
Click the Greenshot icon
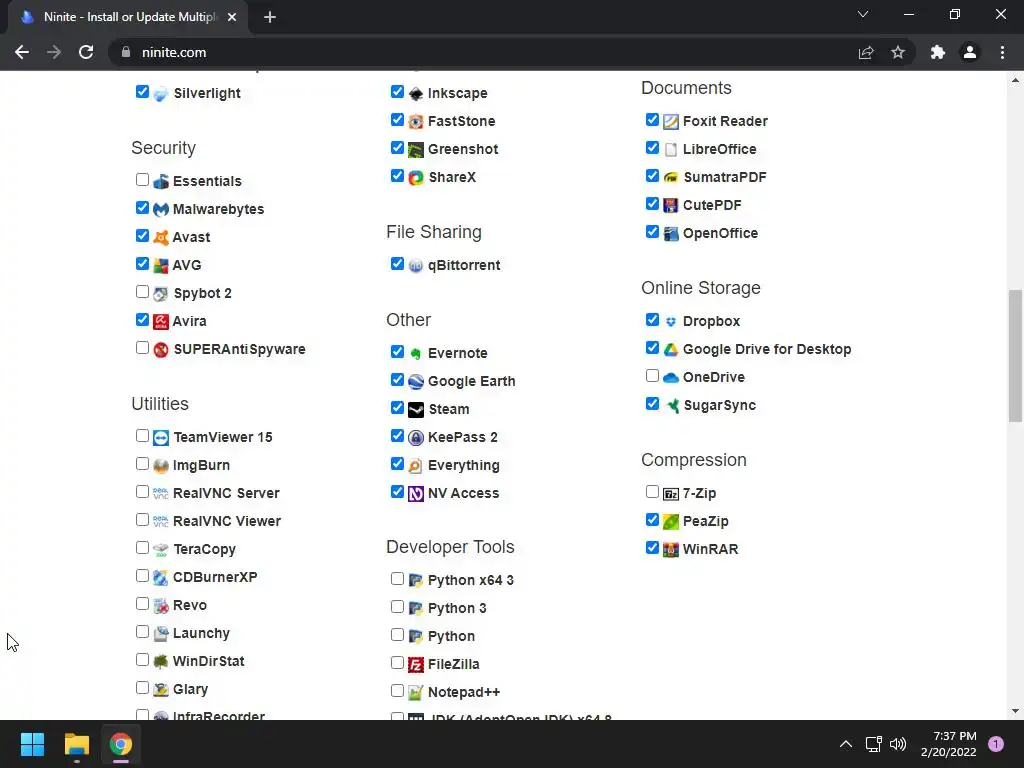pos(416,150)
